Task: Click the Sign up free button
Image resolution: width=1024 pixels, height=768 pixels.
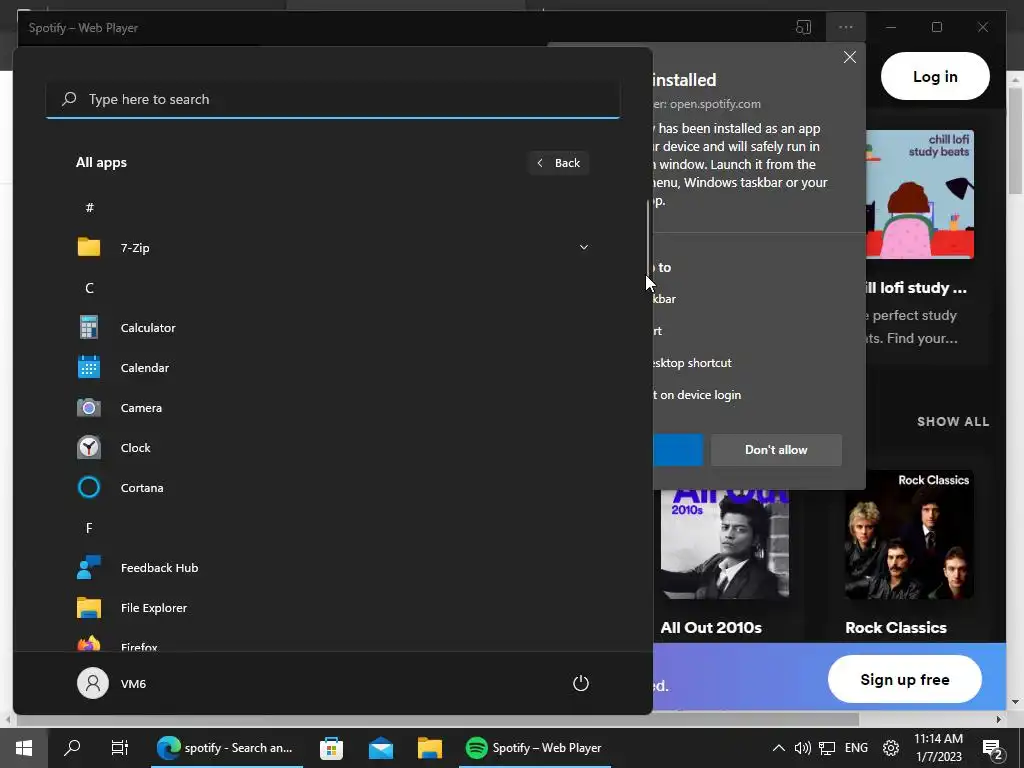Action: 904,679
